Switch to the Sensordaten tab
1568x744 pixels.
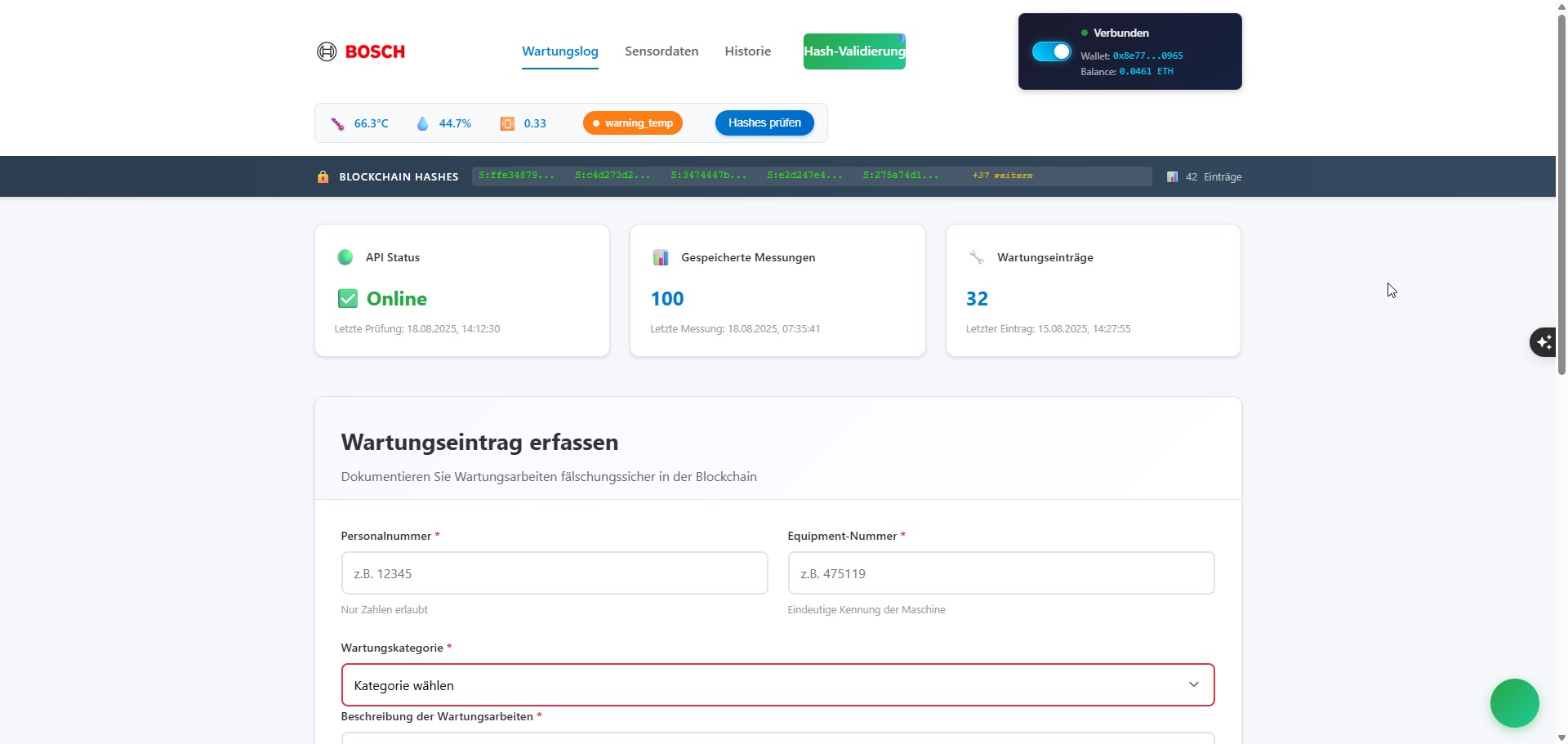661,51
